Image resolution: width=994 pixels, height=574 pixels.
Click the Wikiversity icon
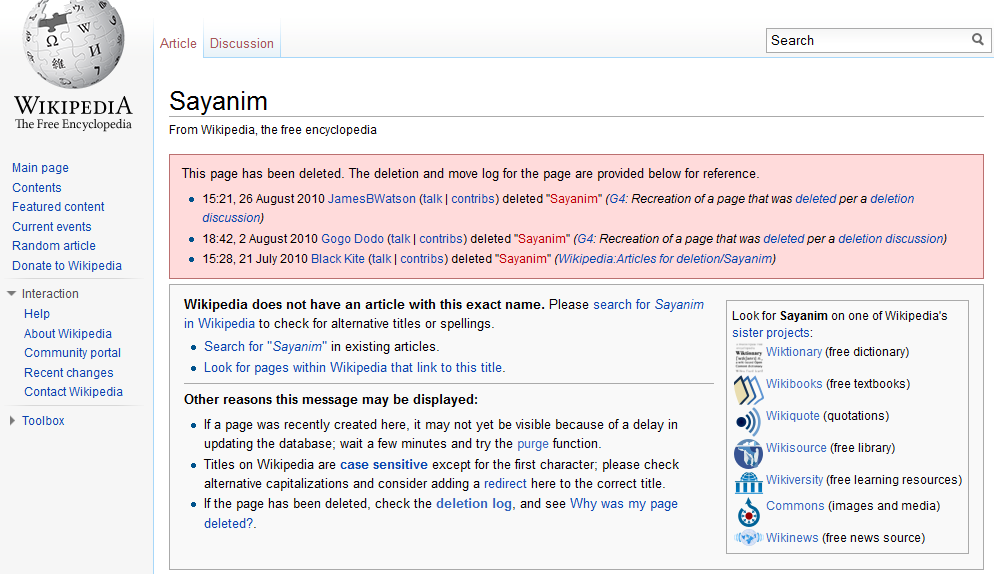(x=748, y=483)
